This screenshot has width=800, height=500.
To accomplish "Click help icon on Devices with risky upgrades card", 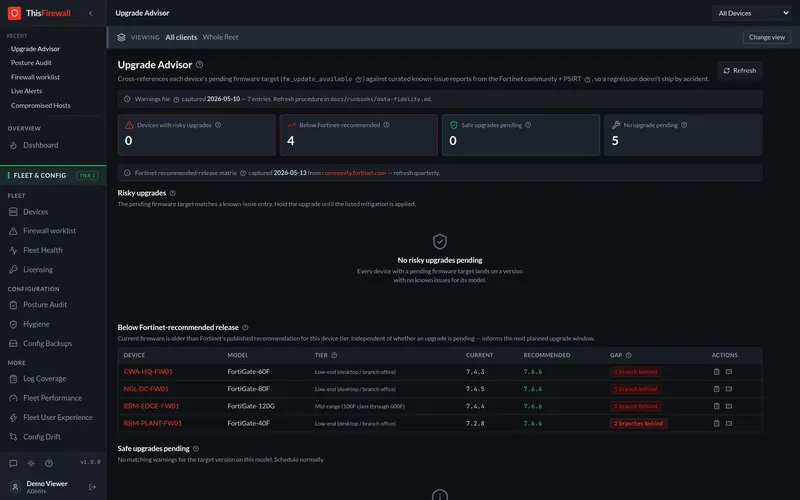I will pyautogui.click(x=218, y=125).
